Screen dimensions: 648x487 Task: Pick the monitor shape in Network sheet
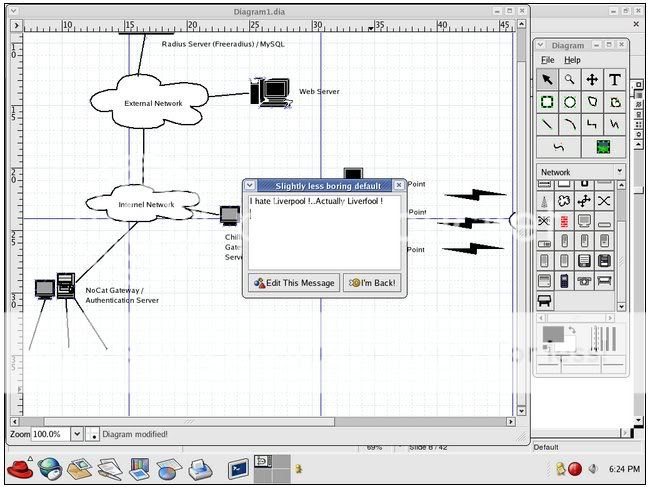tap(584, 221)
